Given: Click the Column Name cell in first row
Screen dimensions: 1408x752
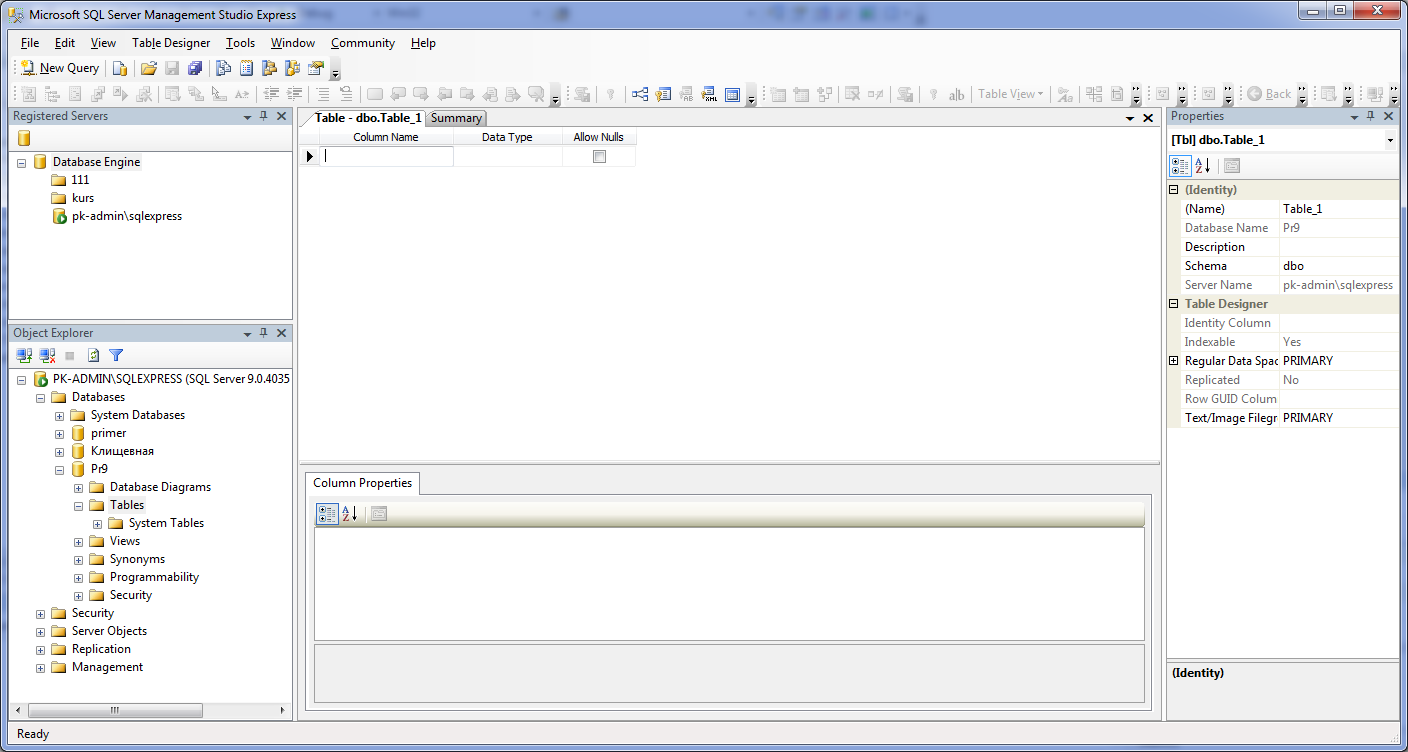Looking at the screenshot, I should click(386, 156).
